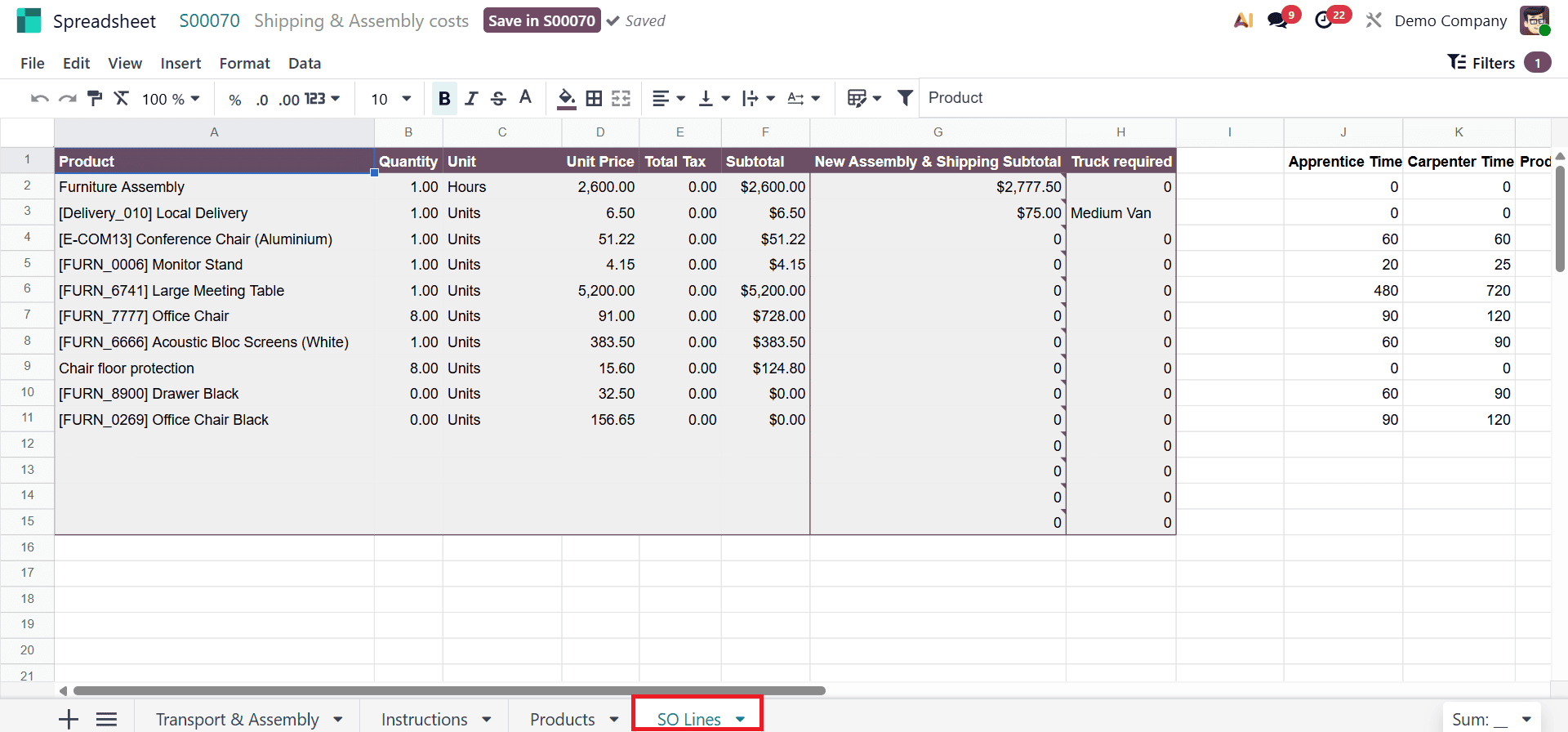Select the Medium Van cell

point(1120,213)
